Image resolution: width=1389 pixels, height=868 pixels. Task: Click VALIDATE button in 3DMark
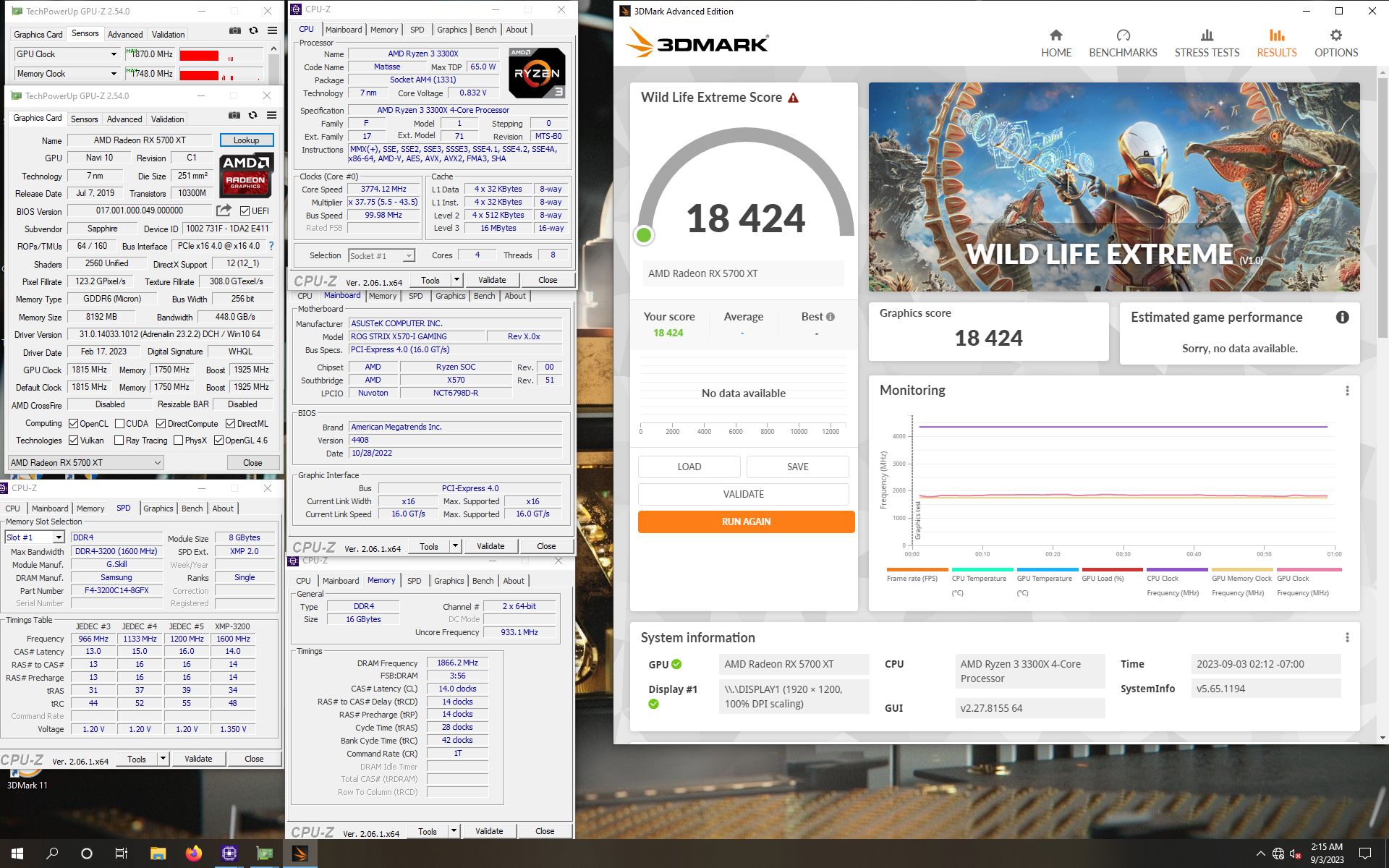click(x=743, y=494)
